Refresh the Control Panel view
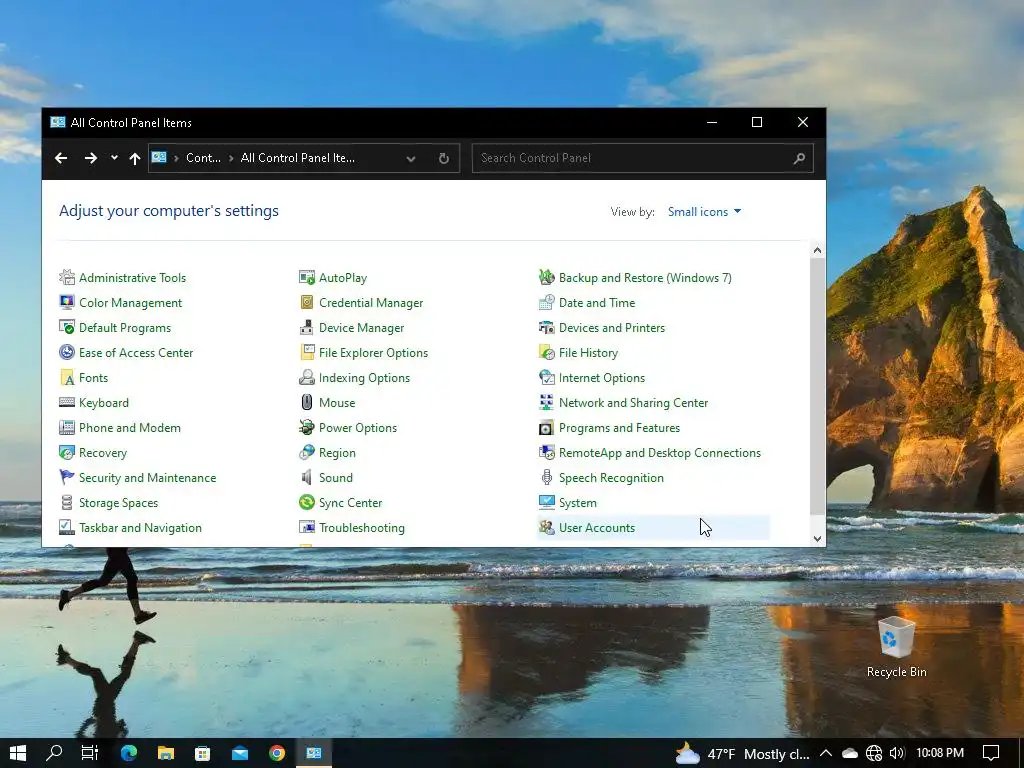The image size is (1024, 768). pyautogui.click(x=443, y=158)
